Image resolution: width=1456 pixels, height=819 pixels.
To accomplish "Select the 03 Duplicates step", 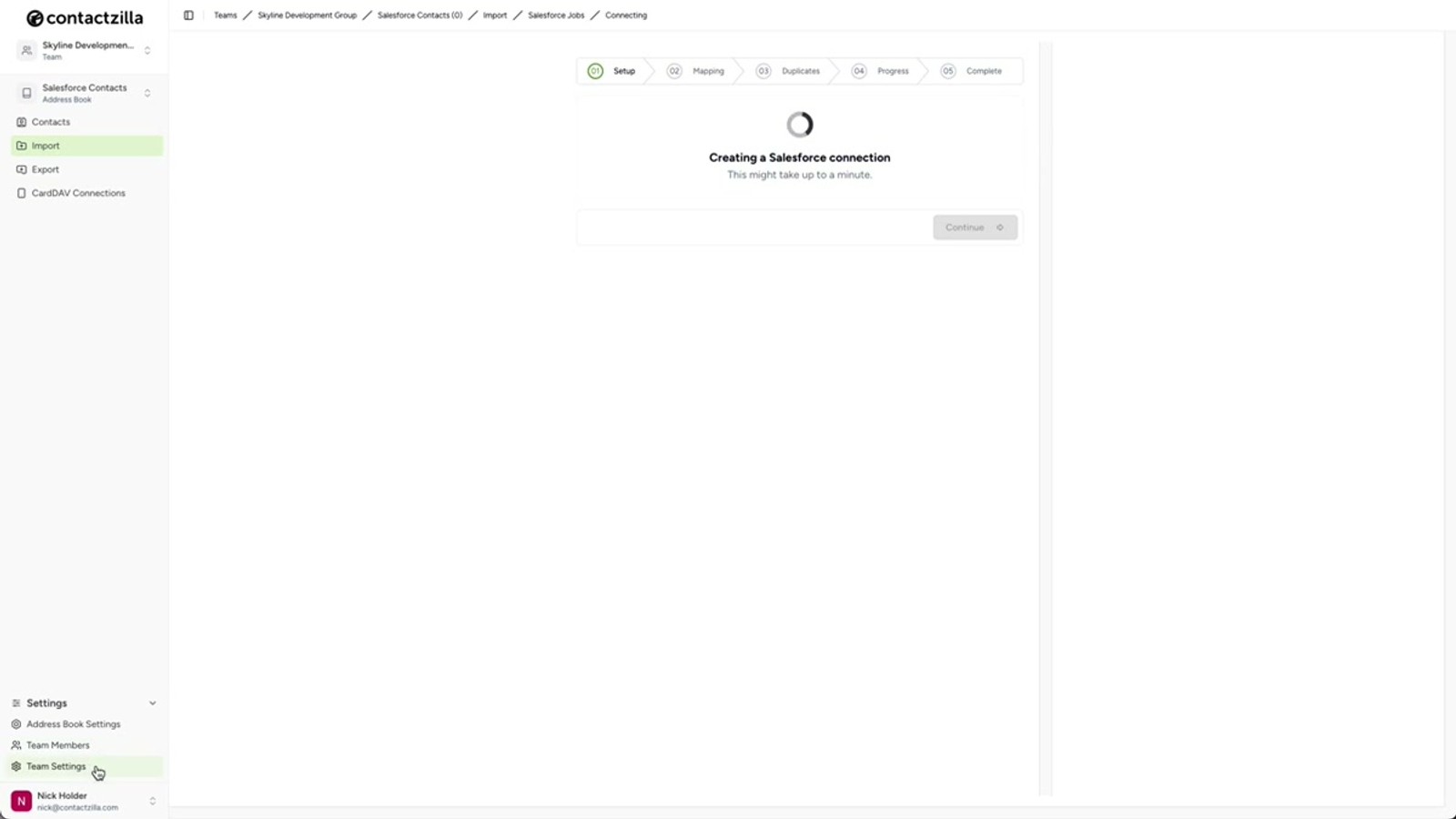I will [x=788, y=71].
